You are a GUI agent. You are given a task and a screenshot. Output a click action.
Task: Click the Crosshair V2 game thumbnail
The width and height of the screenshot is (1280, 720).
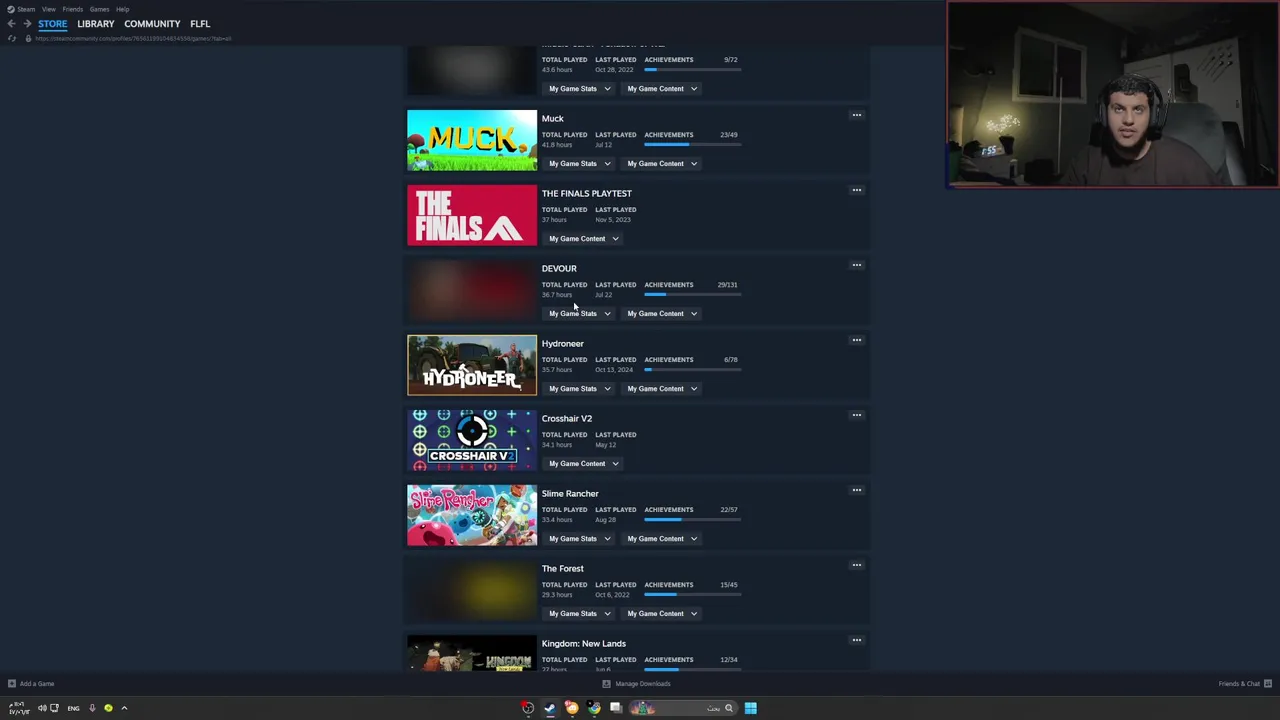[472, 440]
